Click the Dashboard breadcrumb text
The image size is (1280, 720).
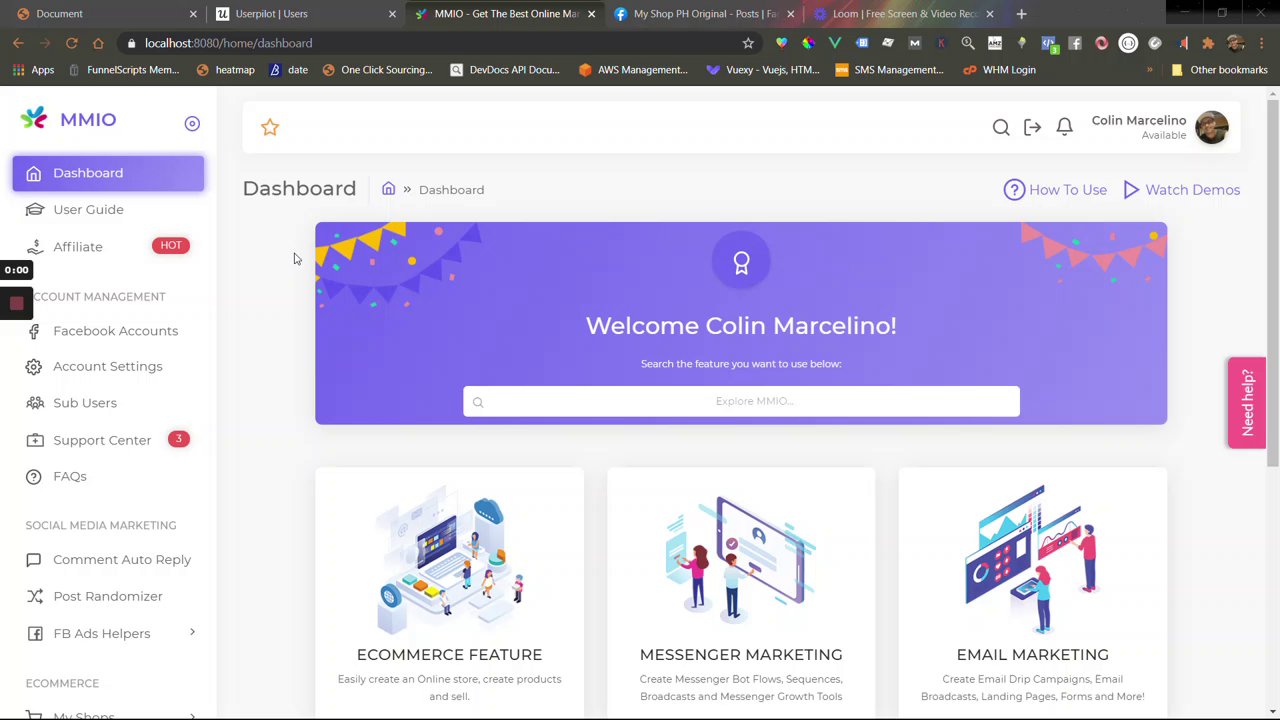pos(451,190)
